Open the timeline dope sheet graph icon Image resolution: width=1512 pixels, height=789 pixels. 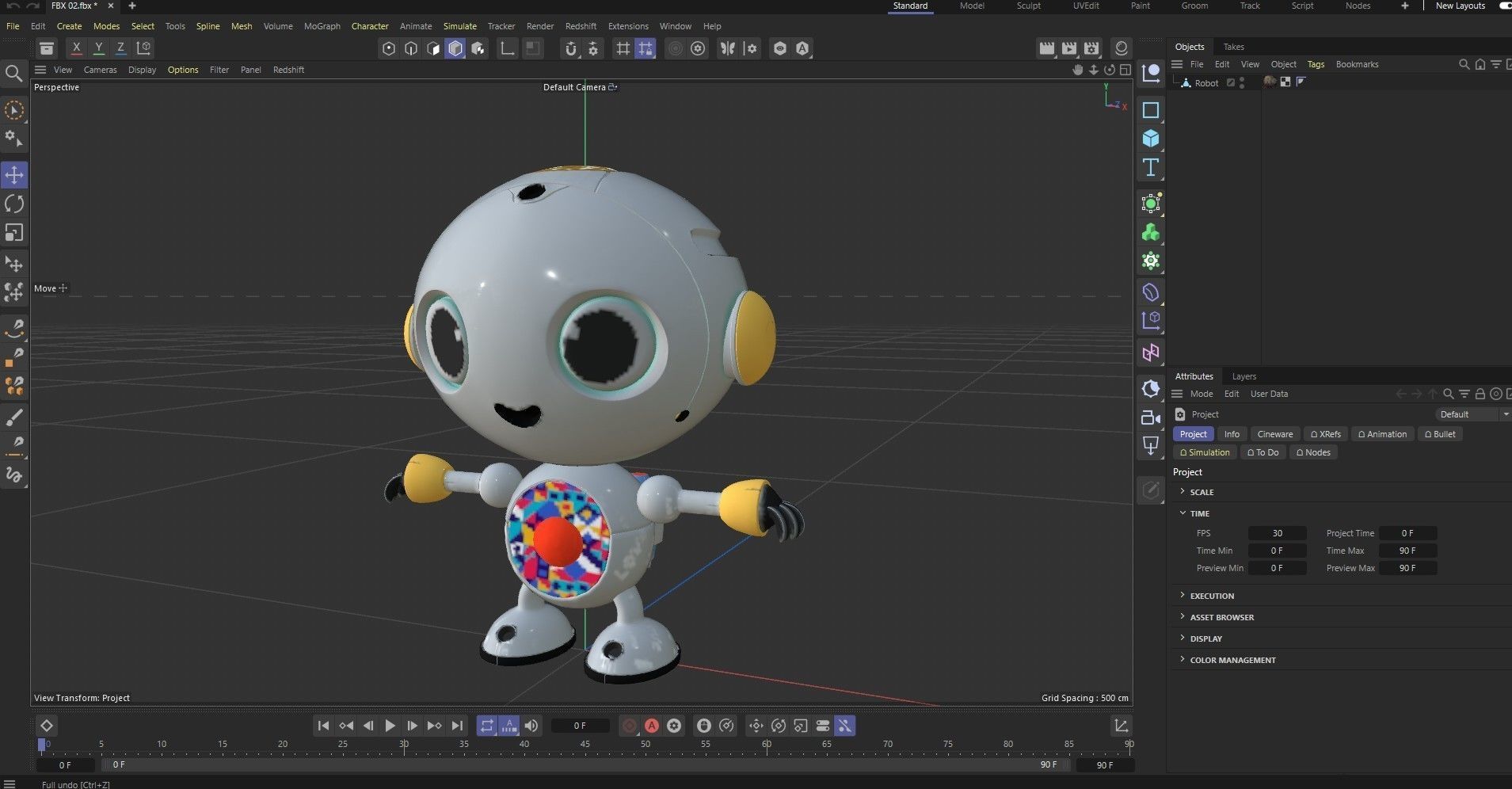pos(1121,726)
